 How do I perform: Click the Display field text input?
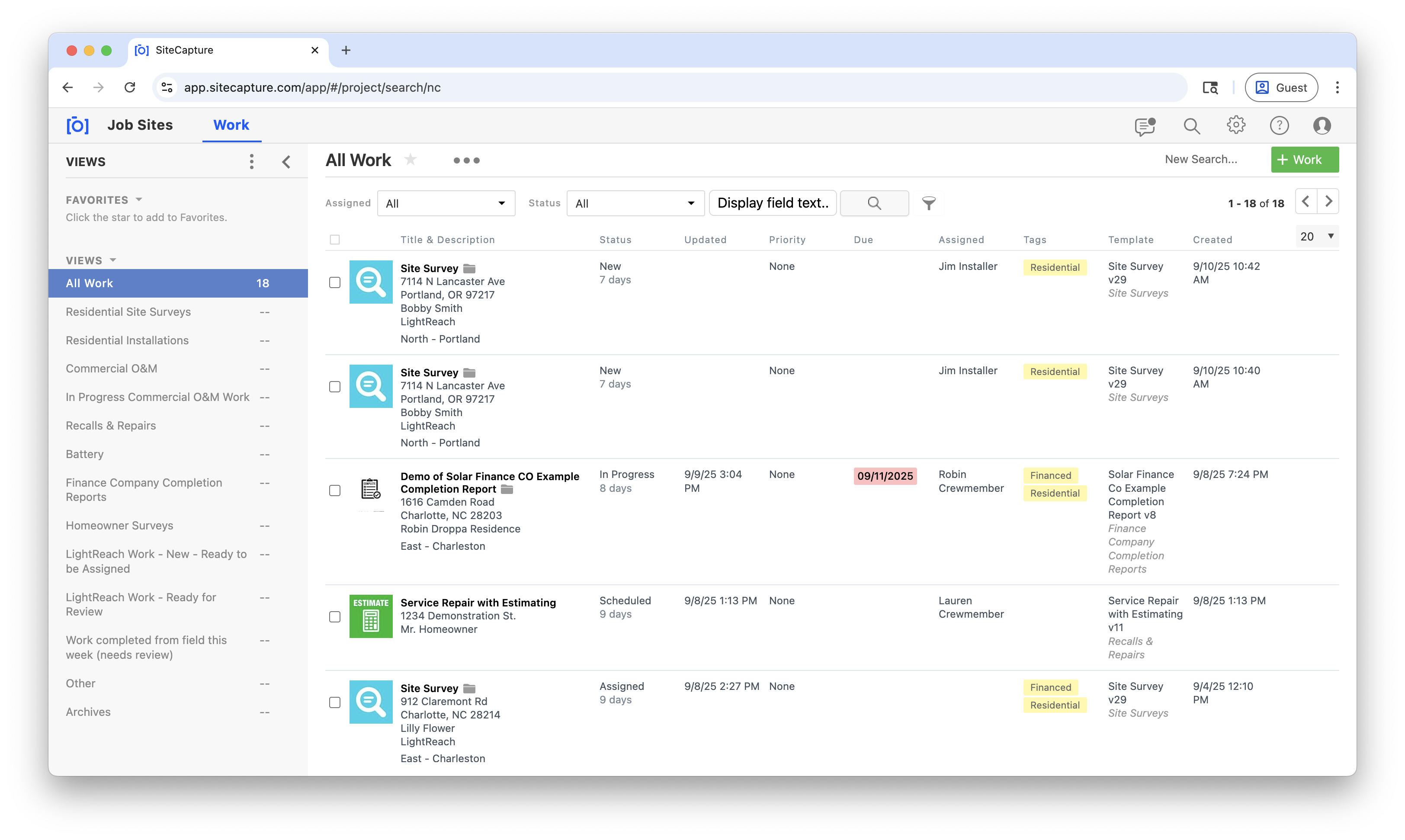coord(773,203)
